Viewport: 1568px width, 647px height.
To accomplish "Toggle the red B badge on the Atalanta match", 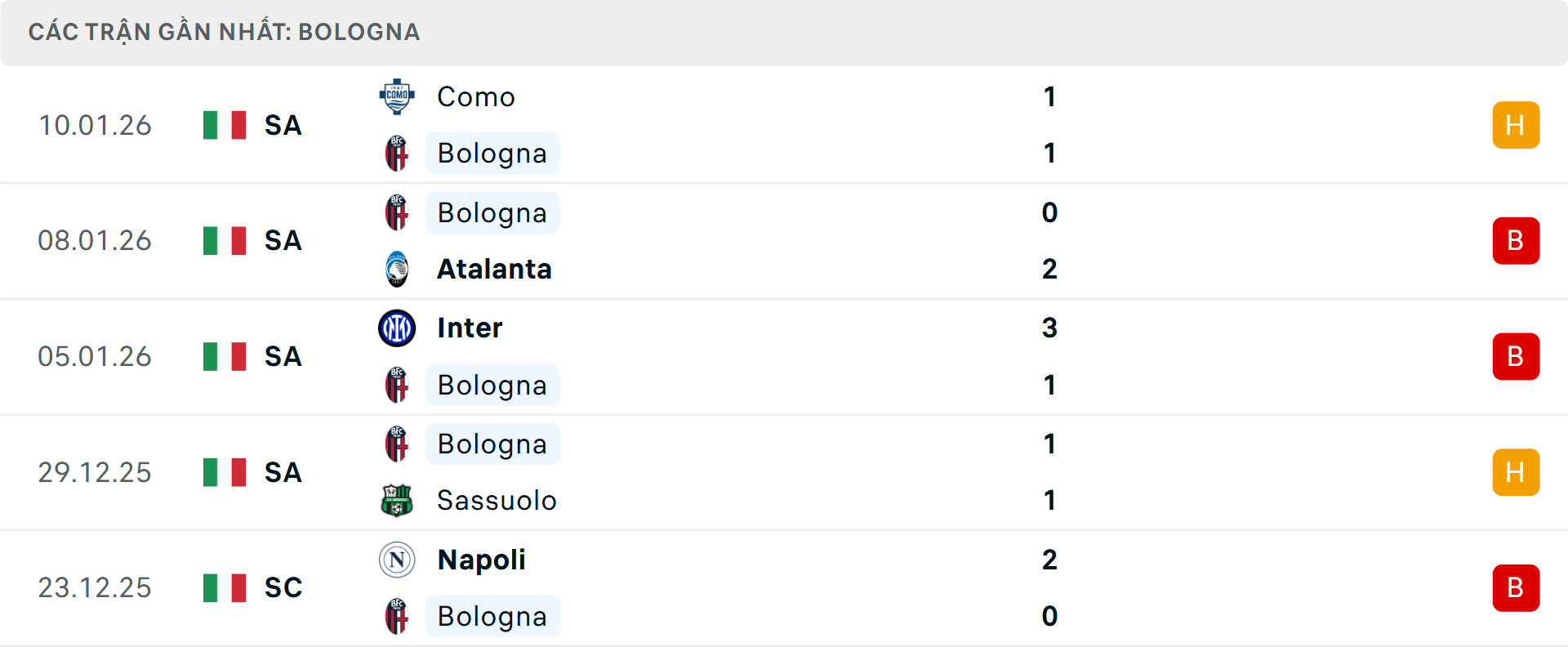I will click(x=1517, y=241).
